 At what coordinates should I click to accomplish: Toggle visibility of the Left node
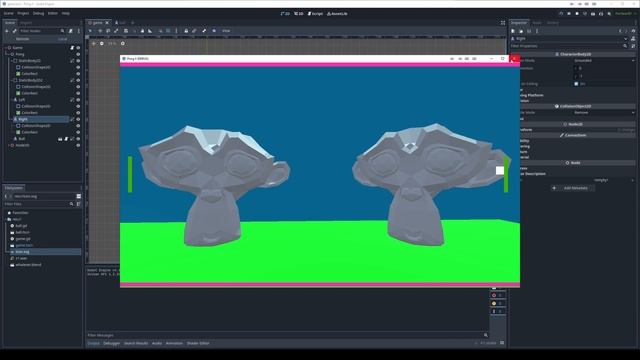[78, 100]
